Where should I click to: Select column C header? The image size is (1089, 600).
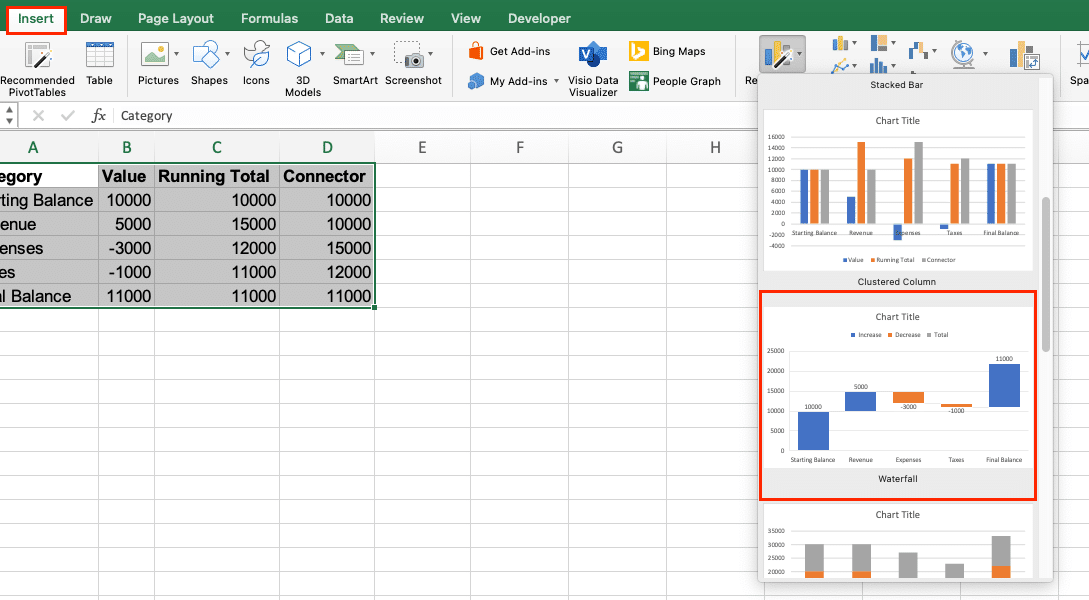tap(217, 147)
